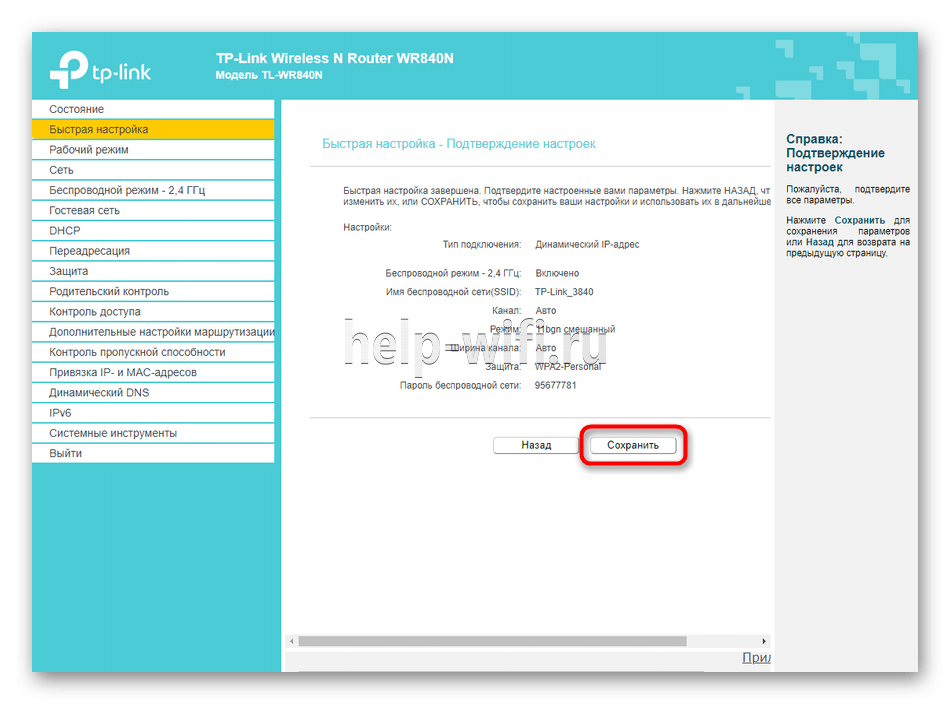Click the partially visible При link at bottom
This screenshot has height=704, width=950.
(x=756, y=657)
